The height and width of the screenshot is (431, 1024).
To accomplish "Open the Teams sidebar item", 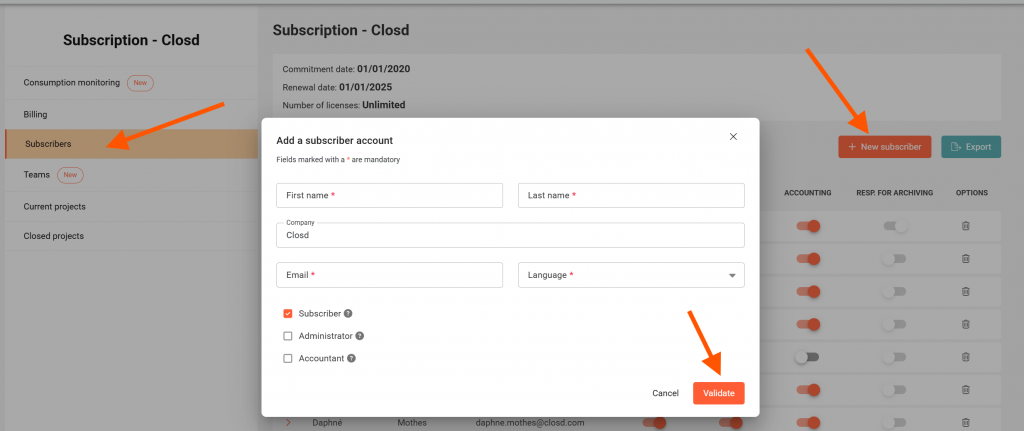I will [37, 175].
